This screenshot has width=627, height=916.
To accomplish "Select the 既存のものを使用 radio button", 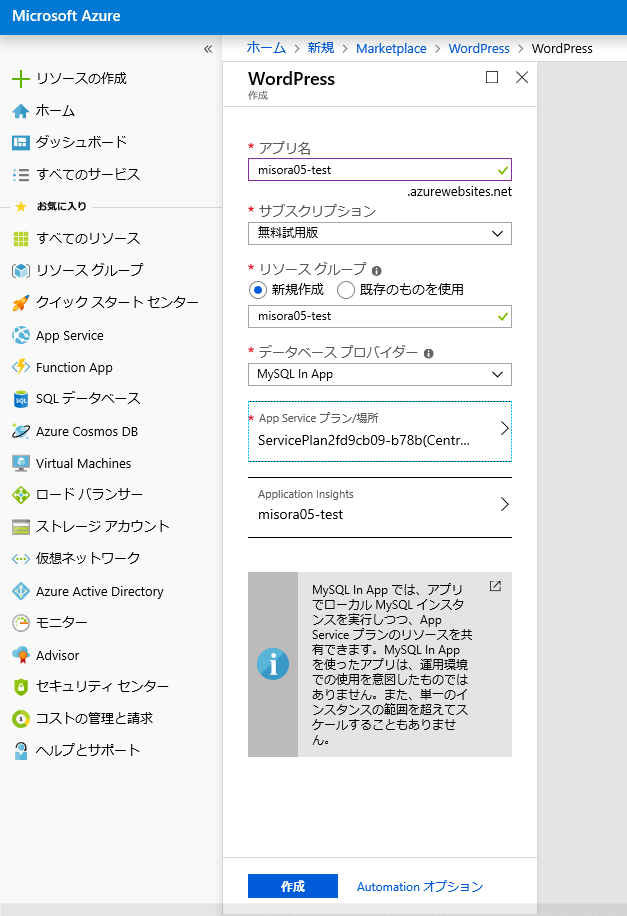I will click(x=345, y=290).
